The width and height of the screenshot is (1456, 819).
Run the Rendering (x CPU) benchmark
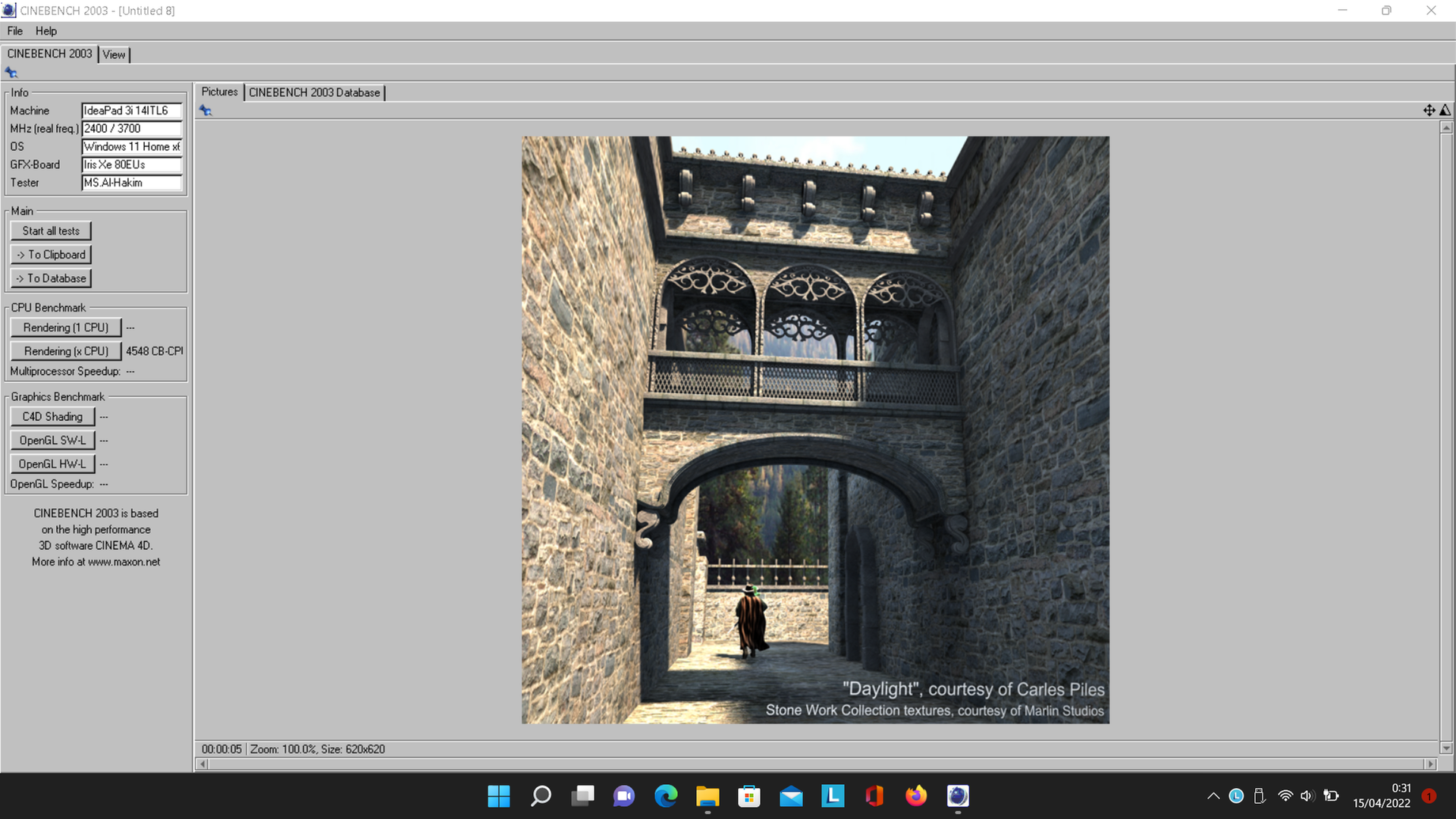(x=66, y=351)
